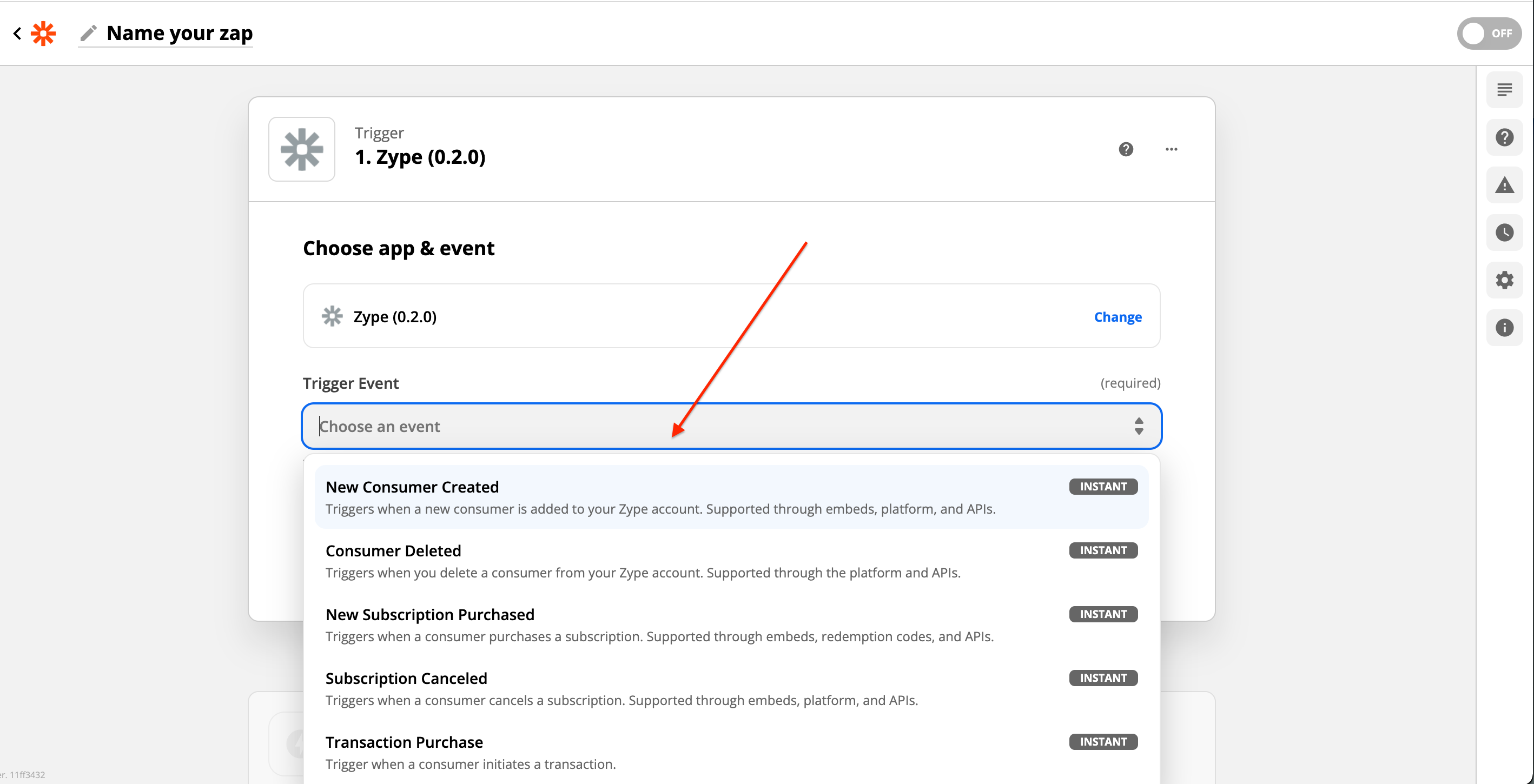
Task: Click the '1. Zype (0.2.0)' step title
Action: click(420, 157)
